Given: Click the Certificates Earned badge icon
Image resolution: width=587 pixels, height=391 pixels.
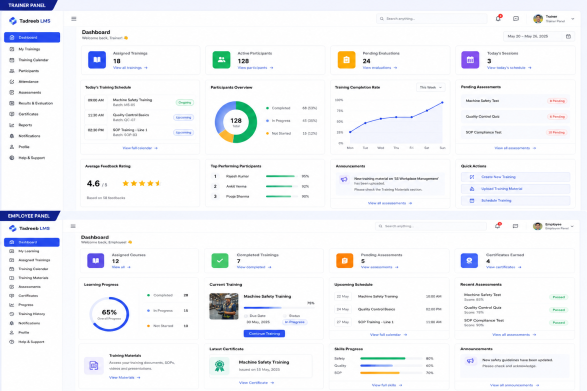Looking at the screenshot, I should coord(469,261).
